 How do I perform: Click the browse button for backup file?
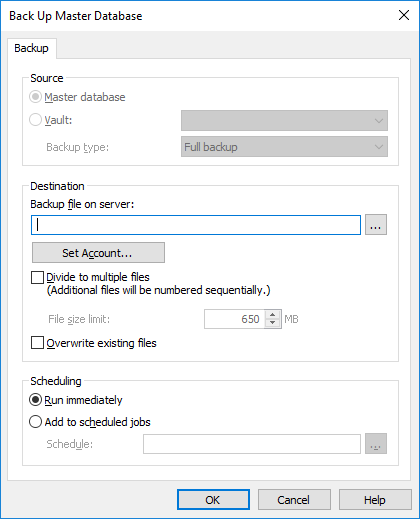[376, 225]
